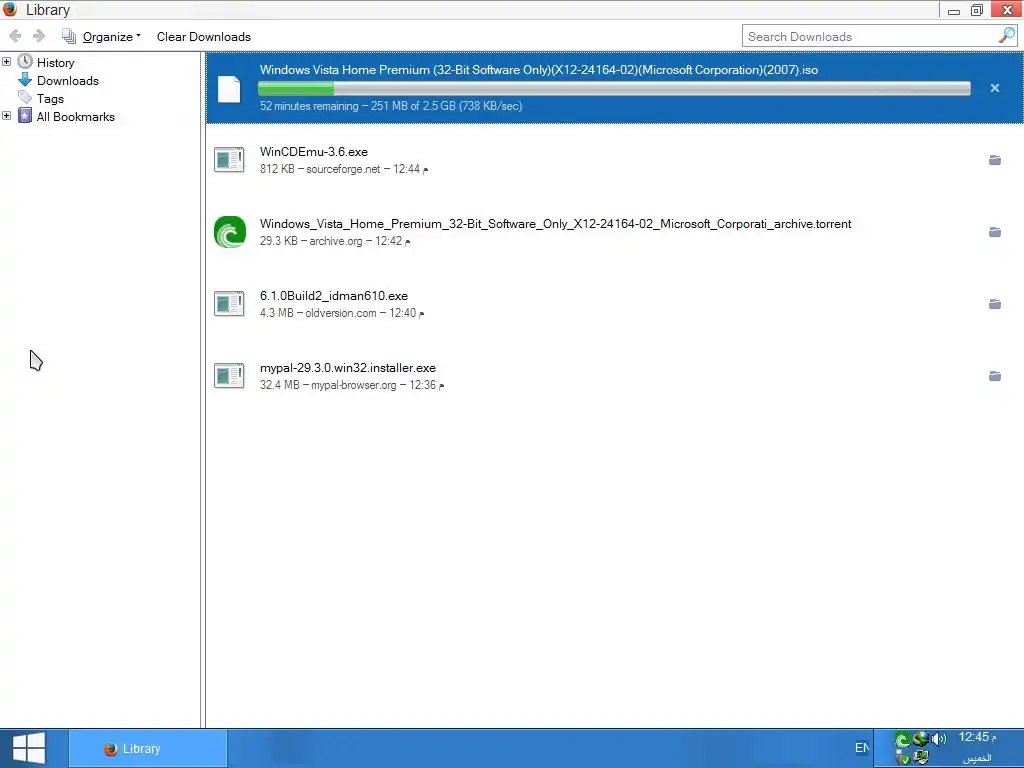Select the Windows Vista Home Premium .iso file name

point(539,70)
